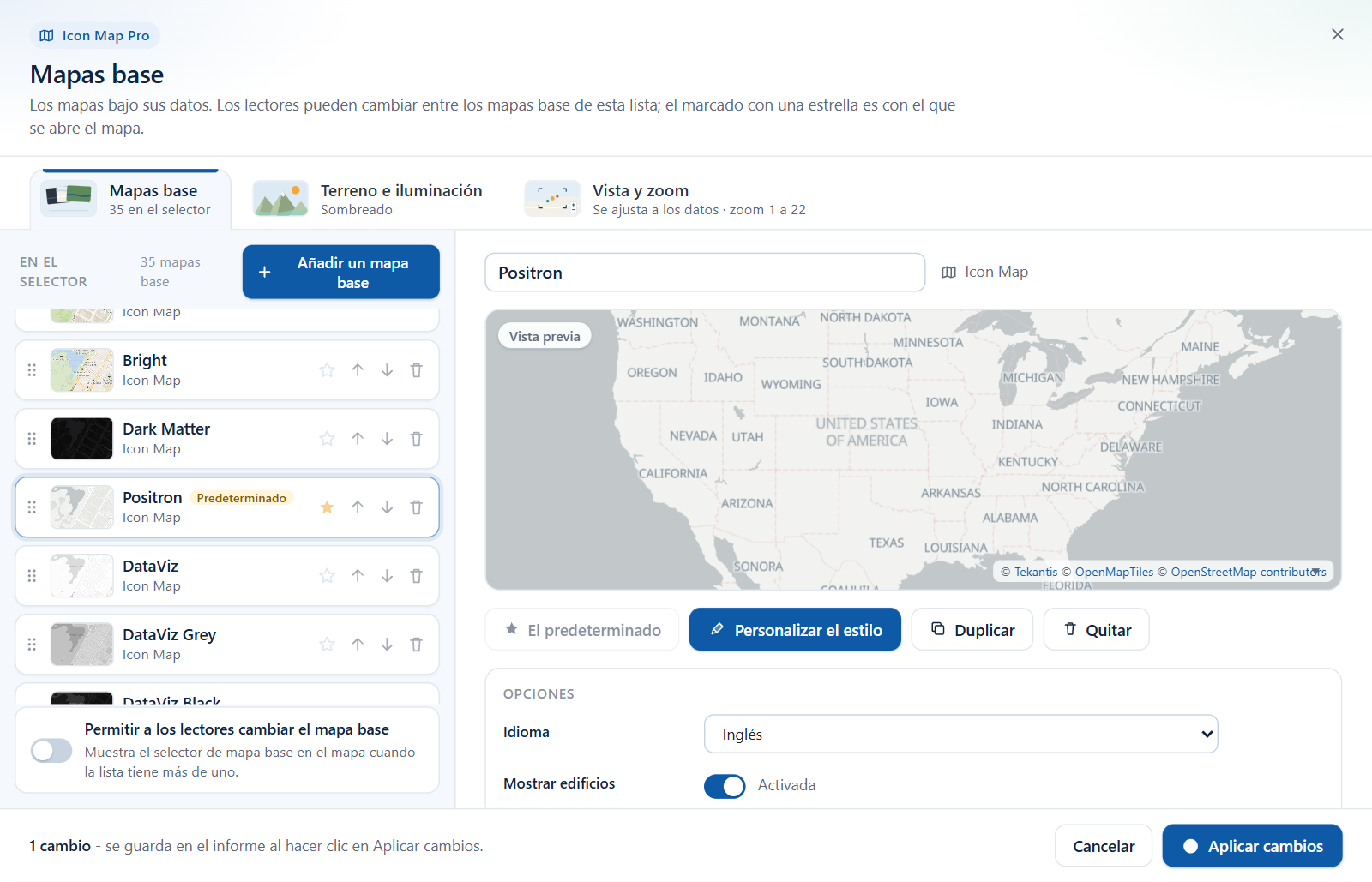Move DataViz basemap up

pos(358,576)
